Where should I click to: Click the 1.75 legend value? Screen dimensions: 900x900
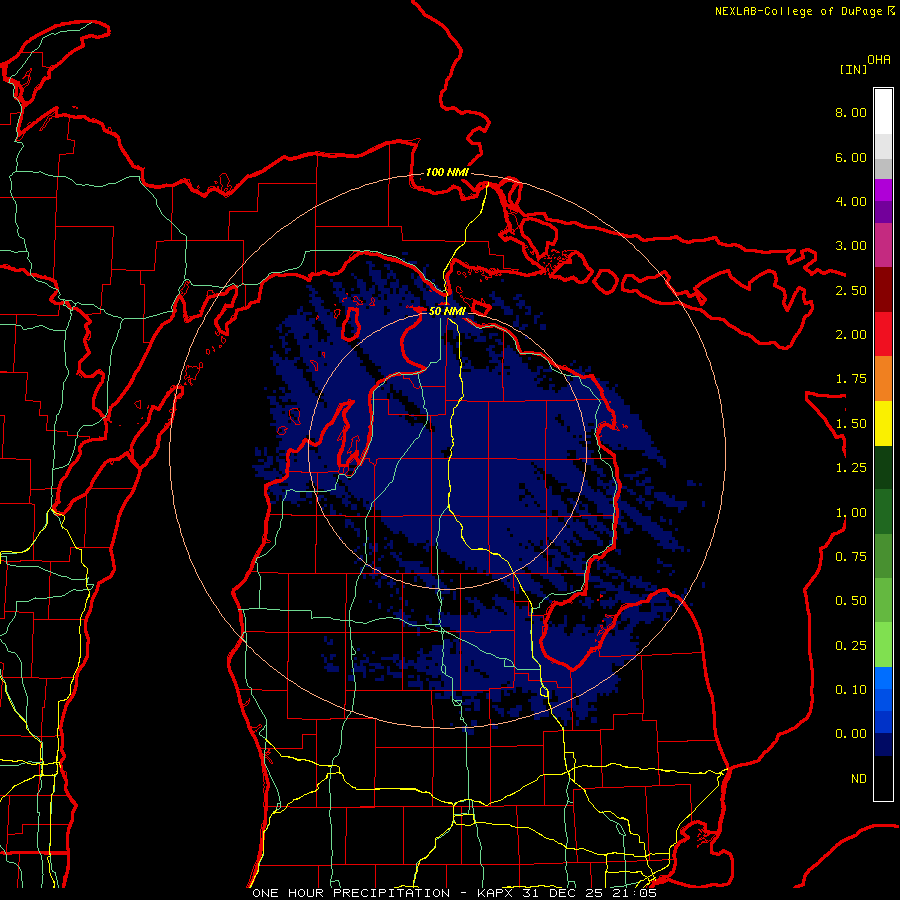(851, 379)
